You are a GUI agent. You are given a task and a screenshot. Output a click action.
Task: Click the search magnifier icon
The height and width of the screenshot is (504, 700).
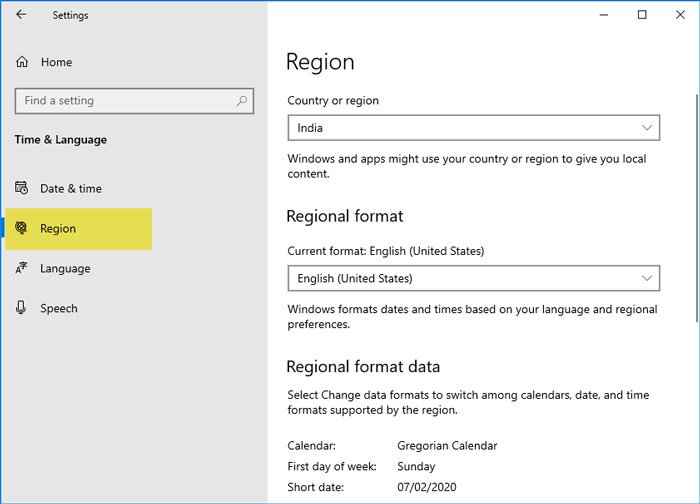point(242,101)
